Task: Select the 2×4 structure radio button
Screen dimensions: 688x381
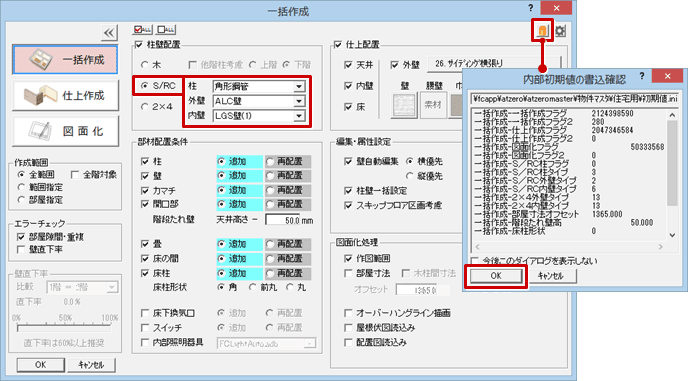Action: [x=144, y=107]
